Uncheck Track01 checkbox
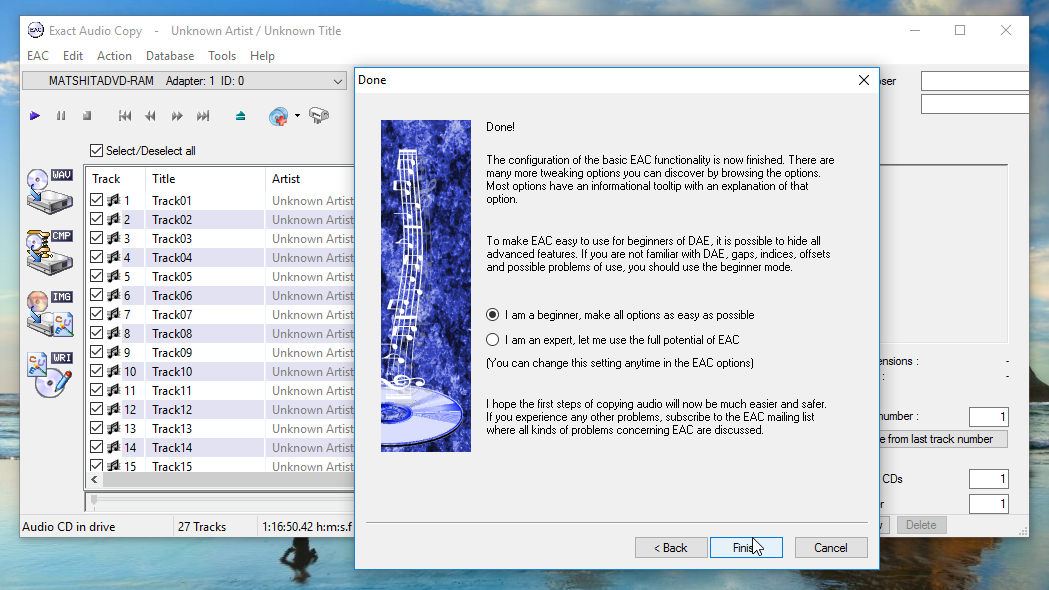This screenshot has width=1049, height=590. click(x=96, y=200)
